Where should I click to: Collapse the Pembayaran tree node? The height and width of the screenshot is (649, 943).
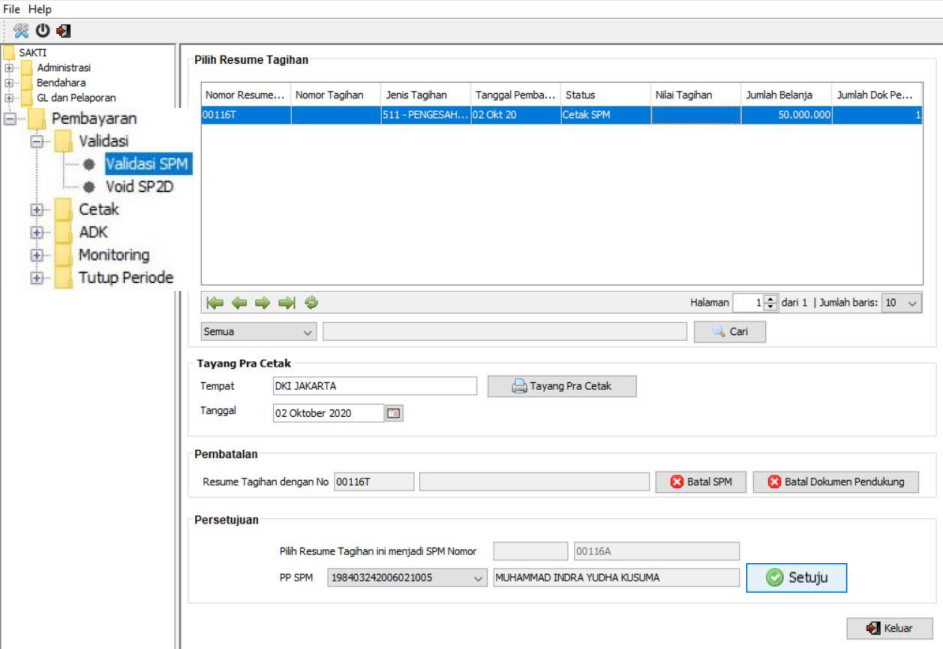11,119
